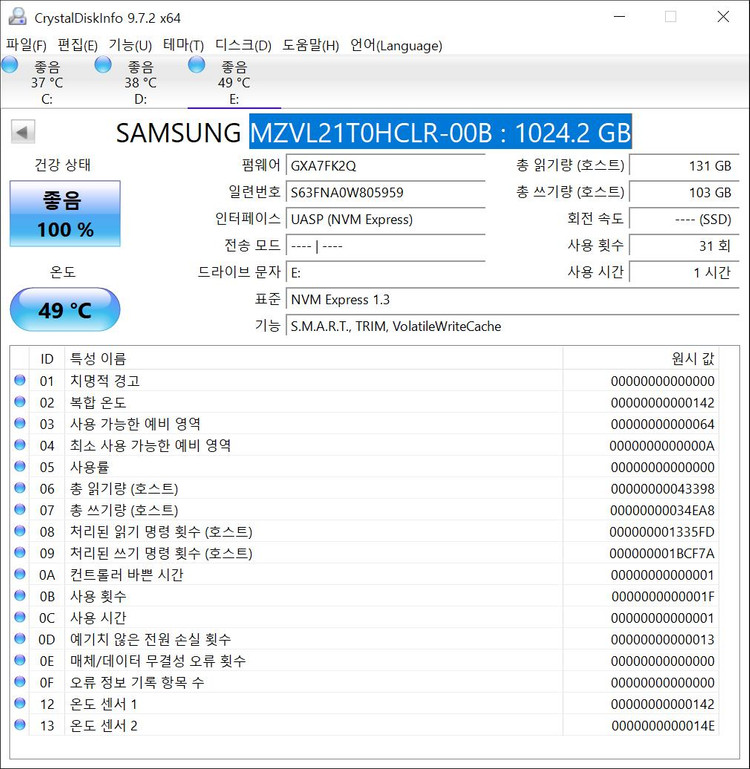Click total host reads value 131 GB

coord(683,165)
